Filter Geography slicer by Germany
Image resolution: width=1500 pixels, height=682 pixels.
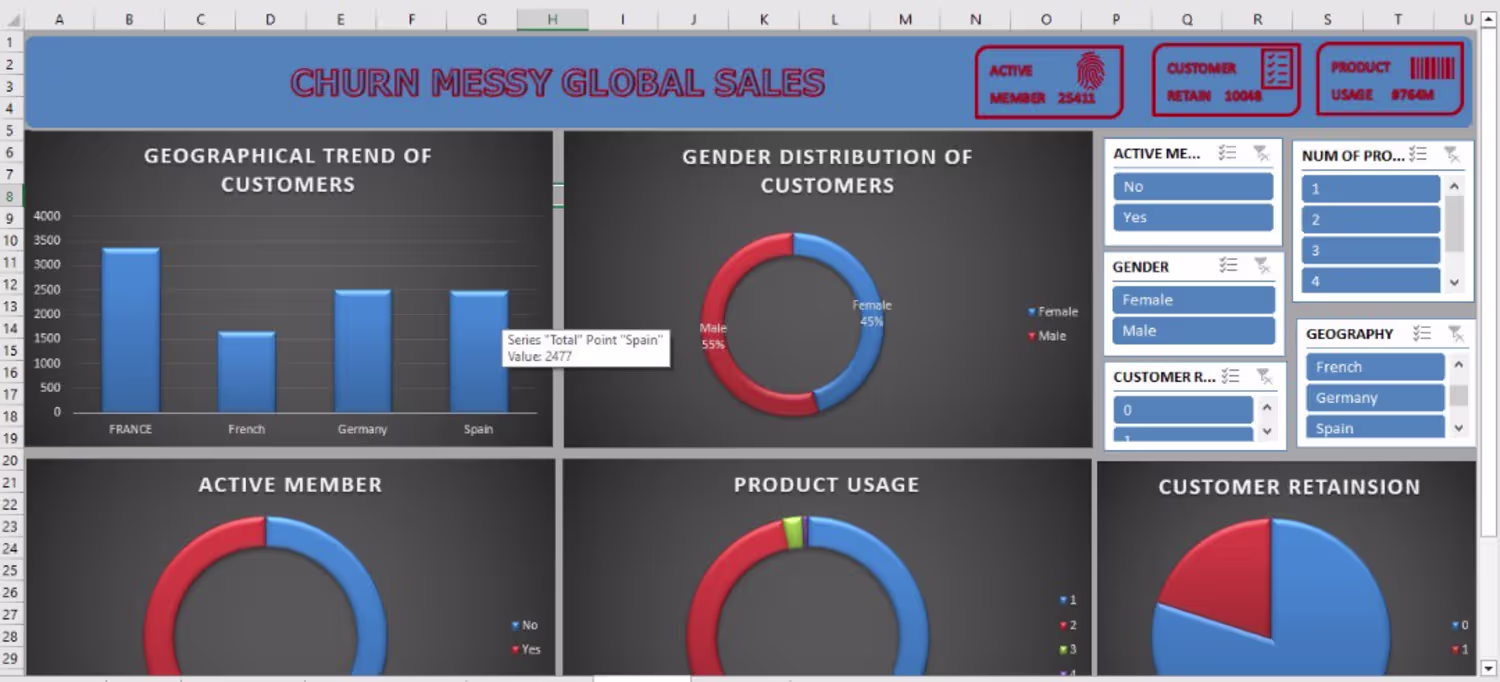(x=1375, y=398)
